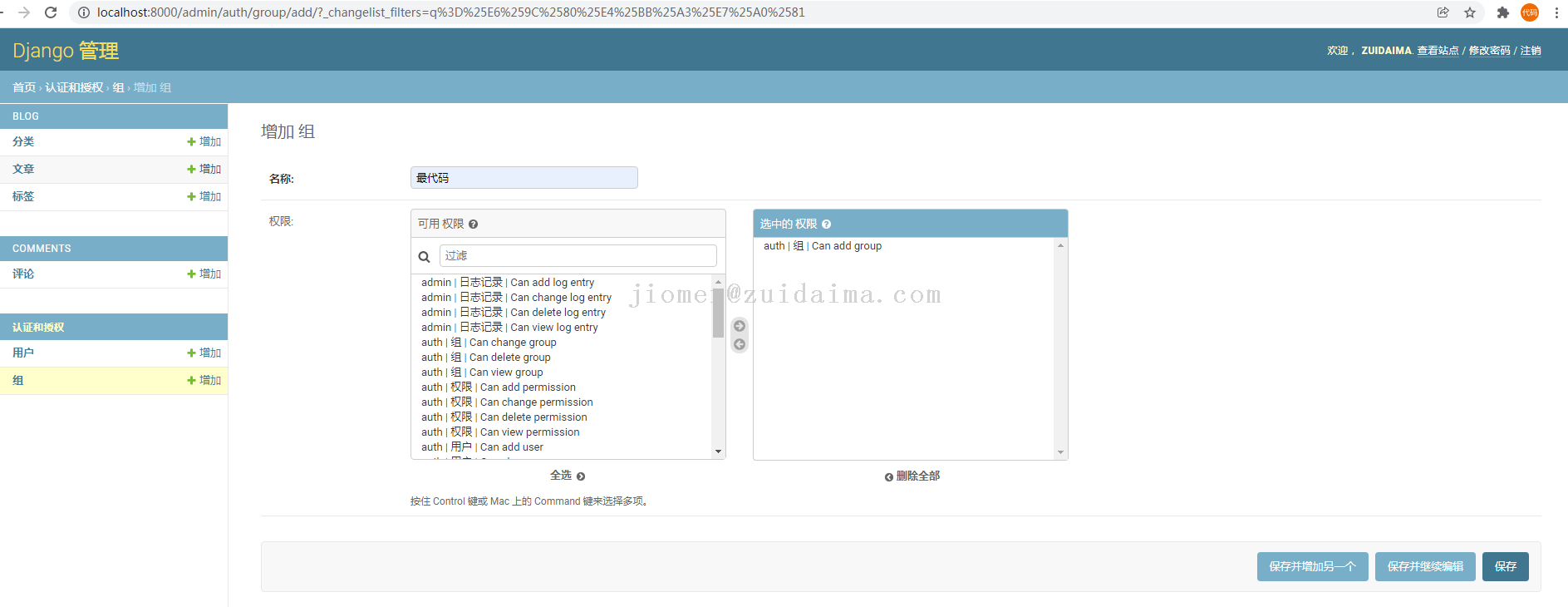Image resolution: width=1568 pixels, height=607 pixels.
Task: Open 文章 list in sidebar
Action: click(x=23, y=170)
